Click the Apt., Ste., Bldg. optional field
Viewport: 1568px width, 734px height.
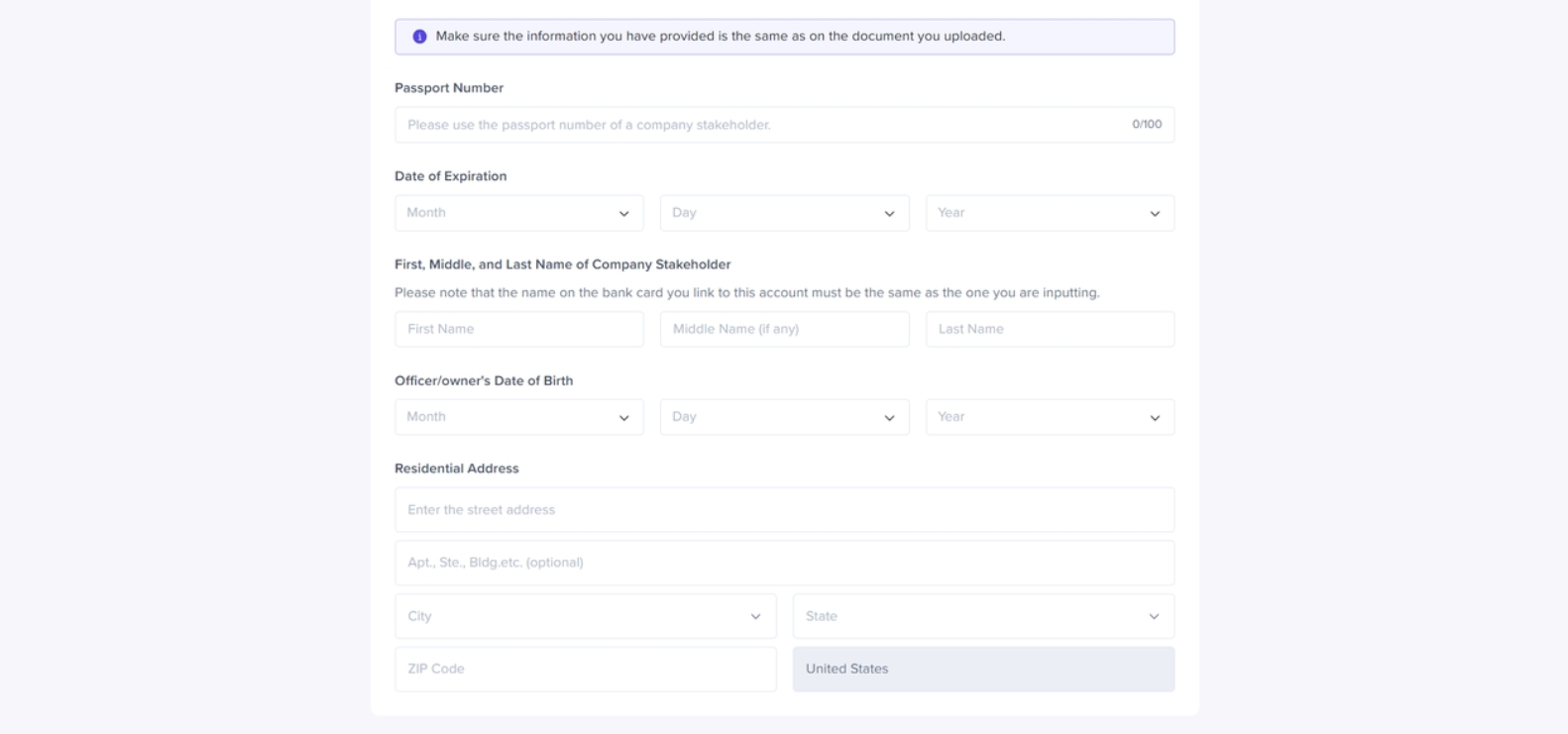[783, 563]
